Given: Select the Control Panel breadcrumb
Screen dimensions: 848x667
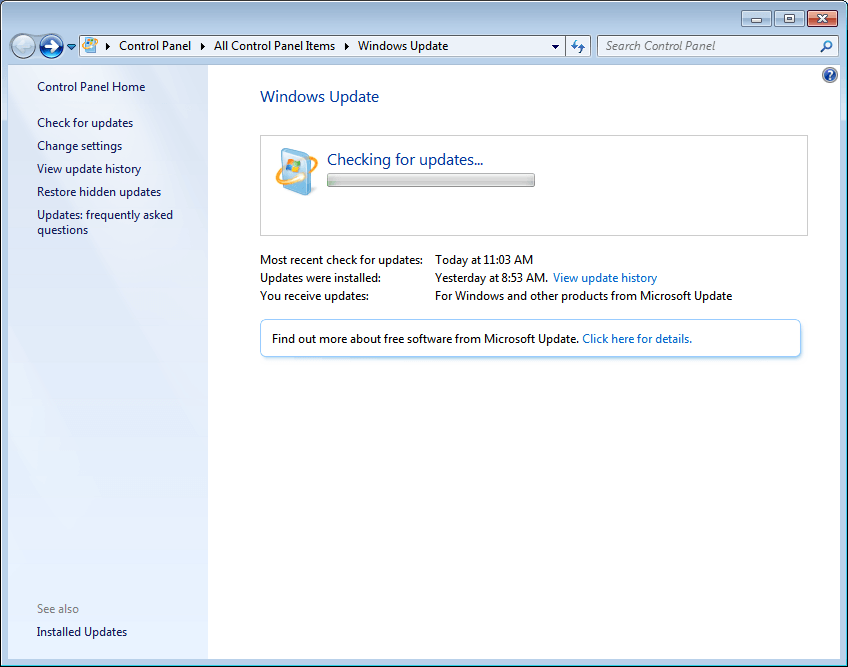Looking at the screenshot, I should (x=155, y=46).
